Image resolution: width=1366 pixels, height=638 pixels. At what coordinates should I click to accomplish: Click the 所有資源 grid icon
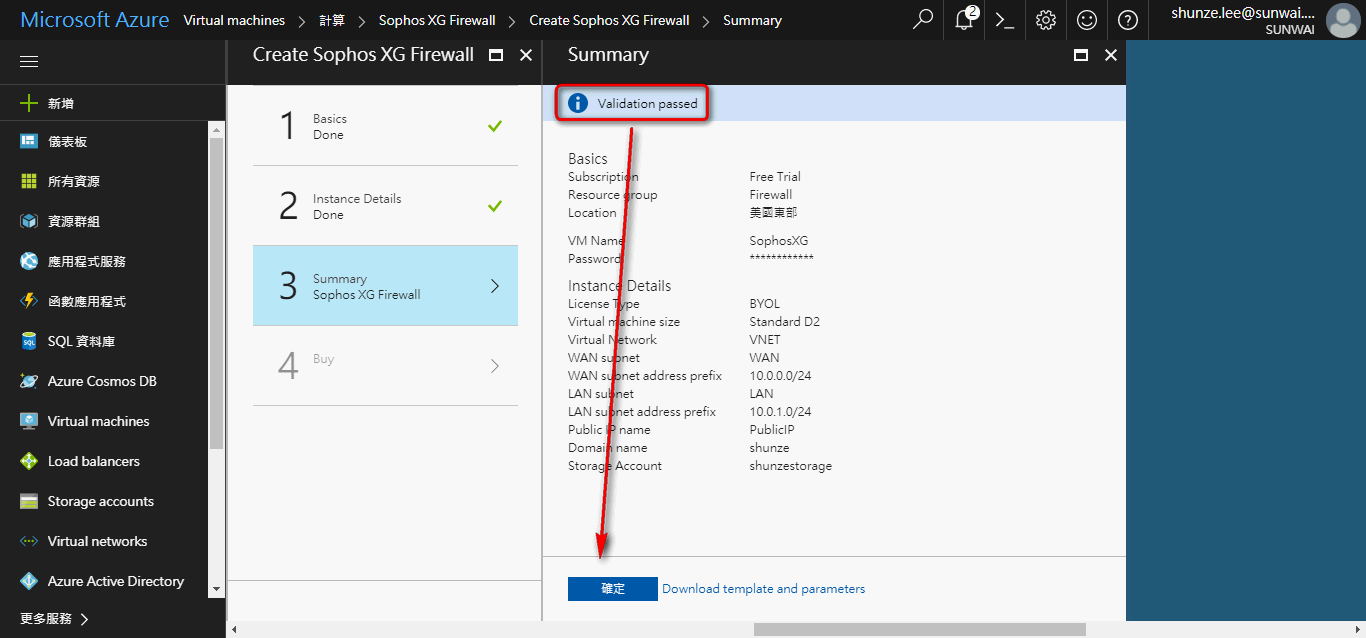point(29,181)
